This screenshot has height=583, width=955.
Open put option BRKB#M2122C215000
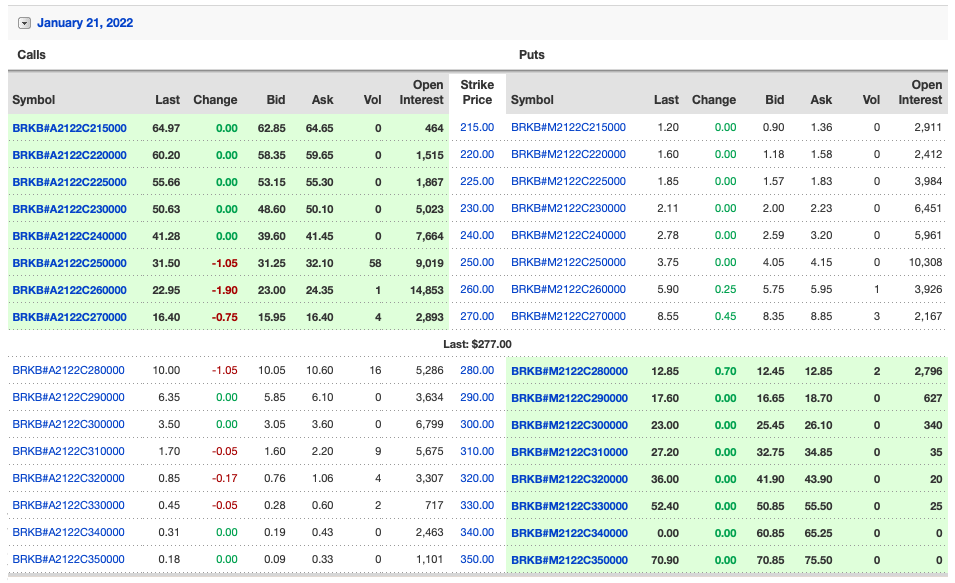click(x=568, y=128)
